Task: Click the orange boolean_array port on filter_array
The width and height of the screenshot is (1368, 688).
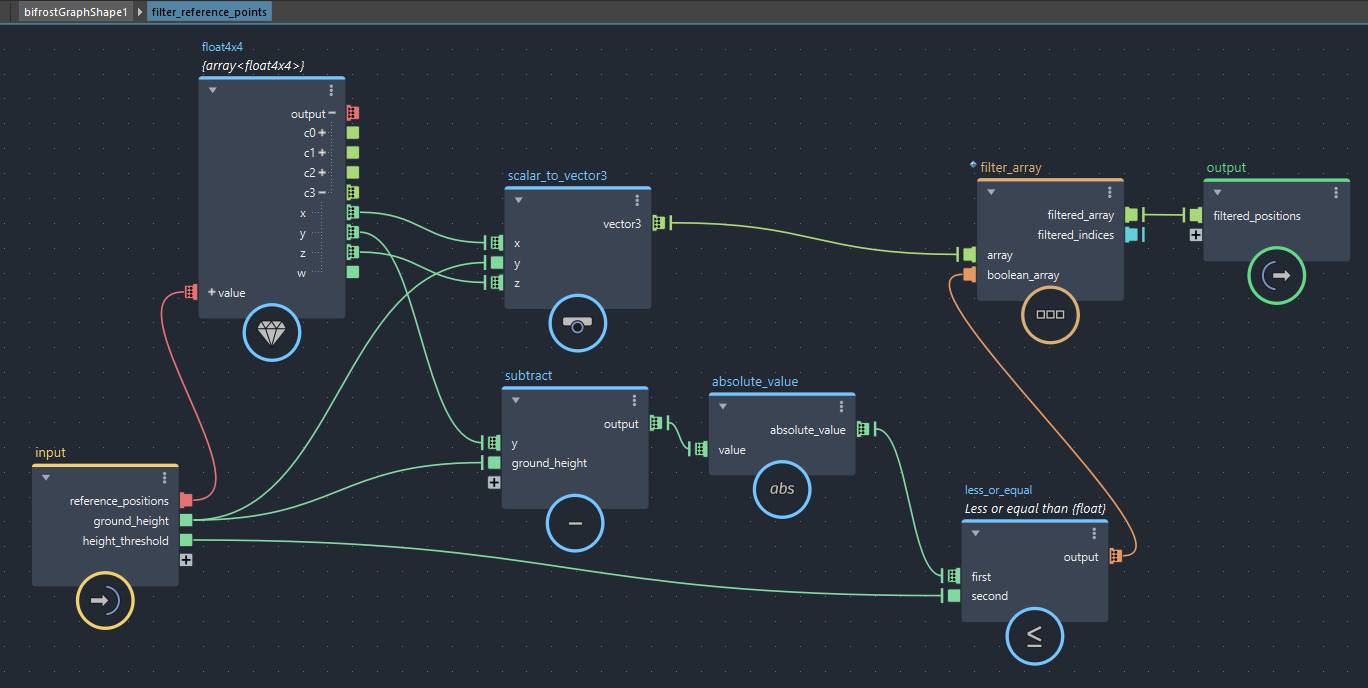Action: pyautogui.click(x=968, y=275)
